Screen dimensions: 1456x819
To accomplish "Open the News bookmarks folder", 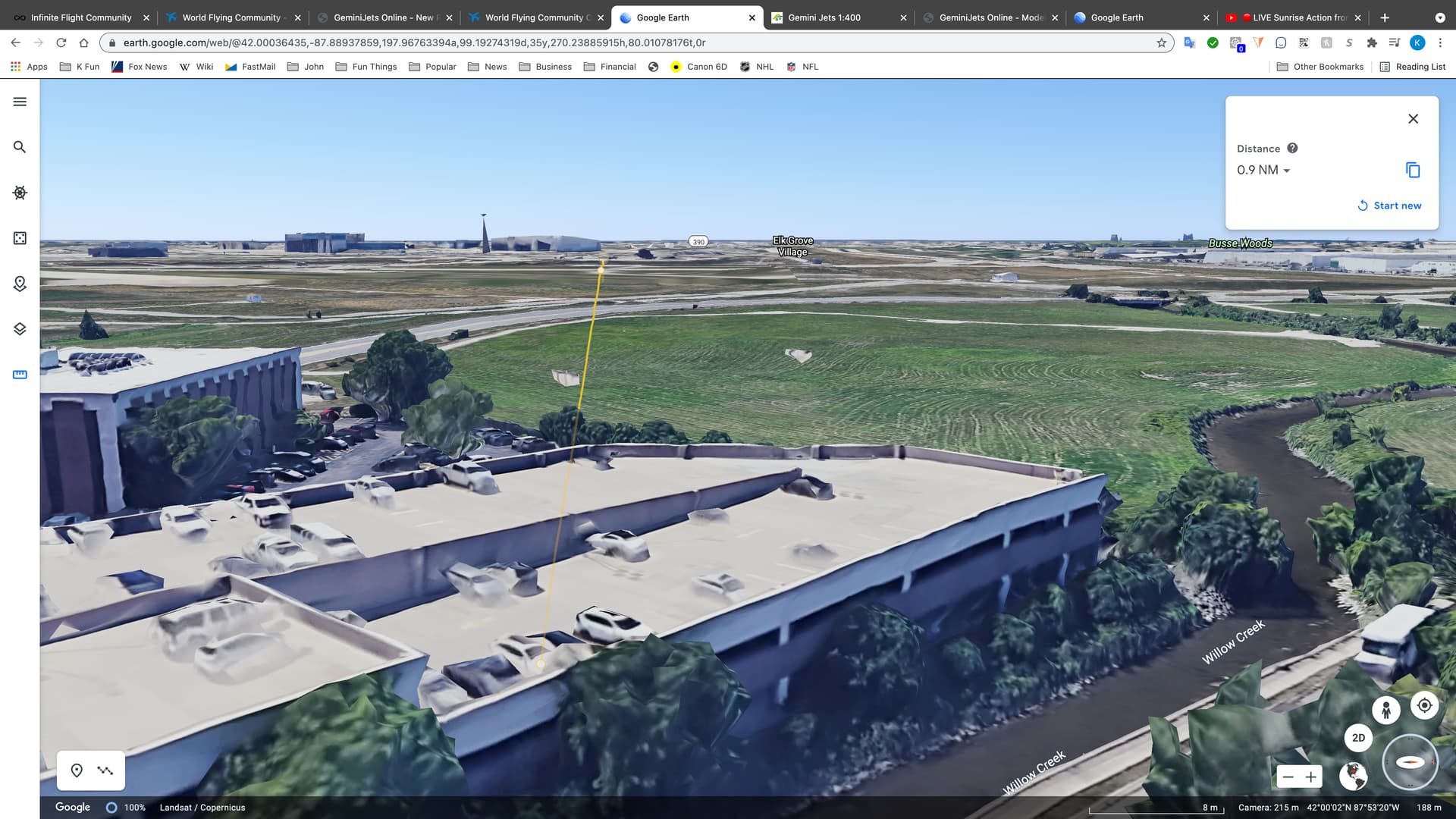I will [x=488, y=67].
